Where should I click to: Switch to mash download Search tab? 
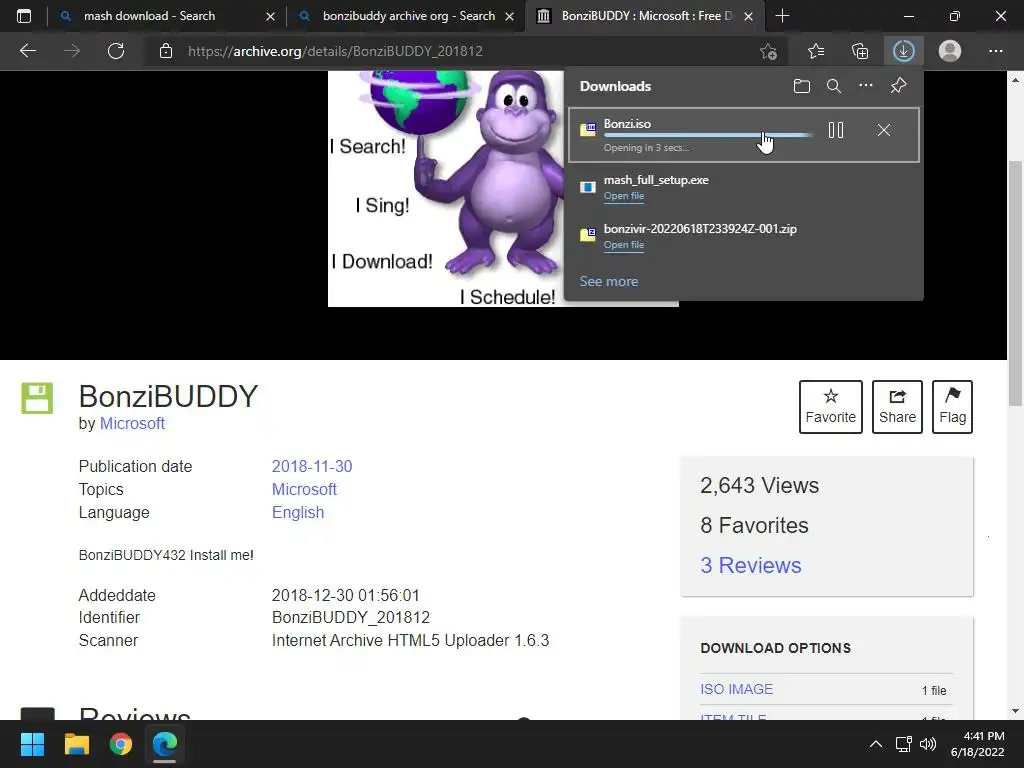coord(149,16)
